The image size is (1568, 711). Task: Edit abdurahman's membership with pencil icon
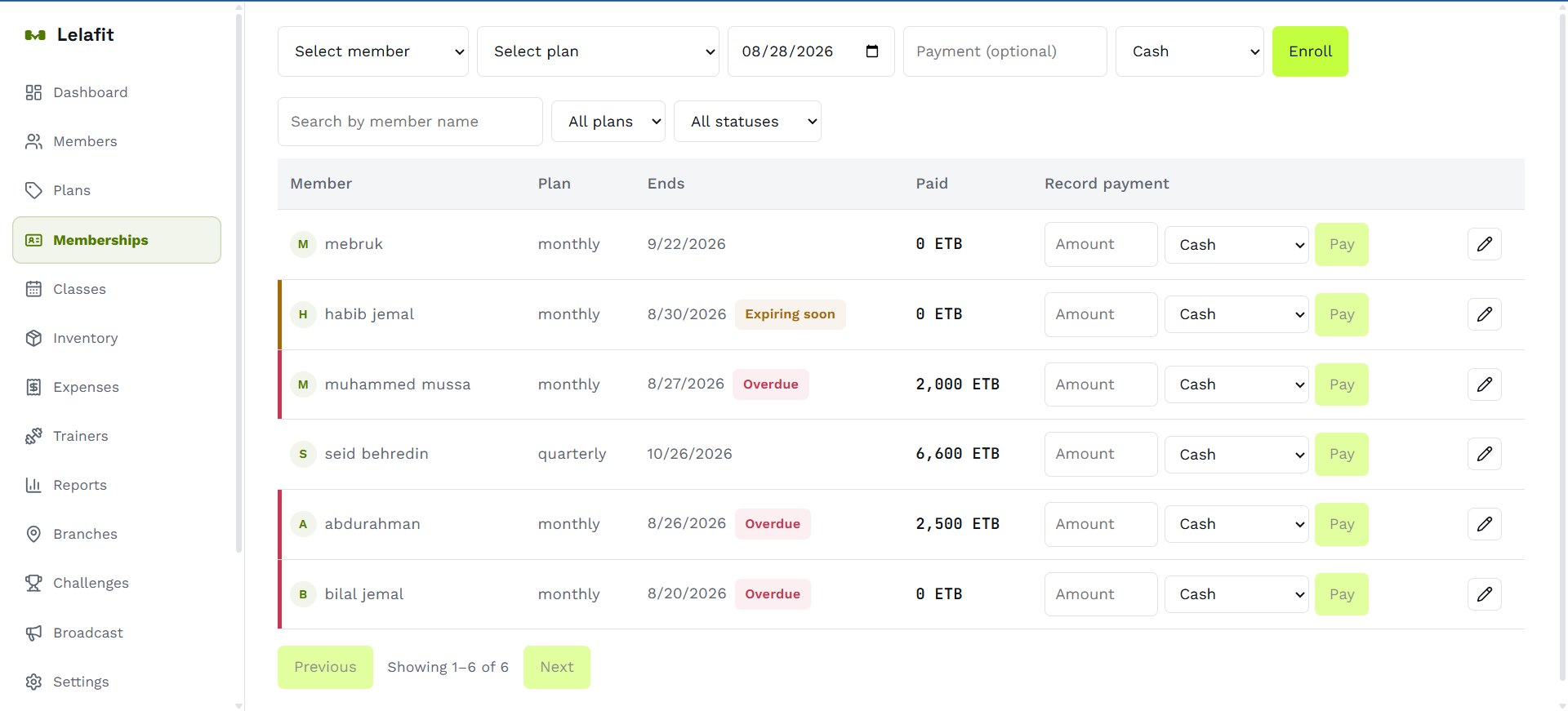(1485, 524)
